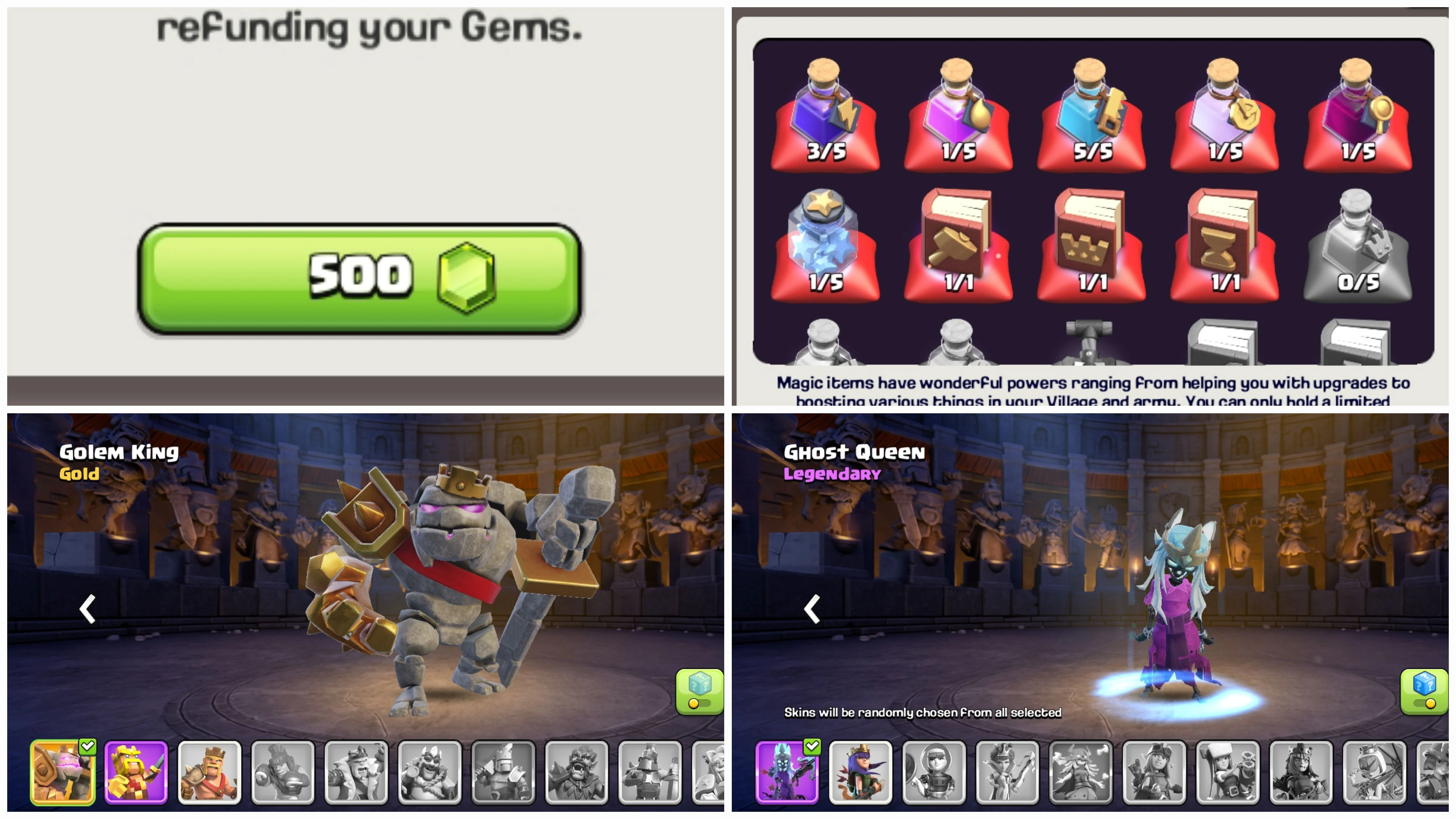Uncheck the selected Golem King skin thumbnail
The width and height of the screenshot is (1456, 819).
pyautogui.click(x=63, y=772)
